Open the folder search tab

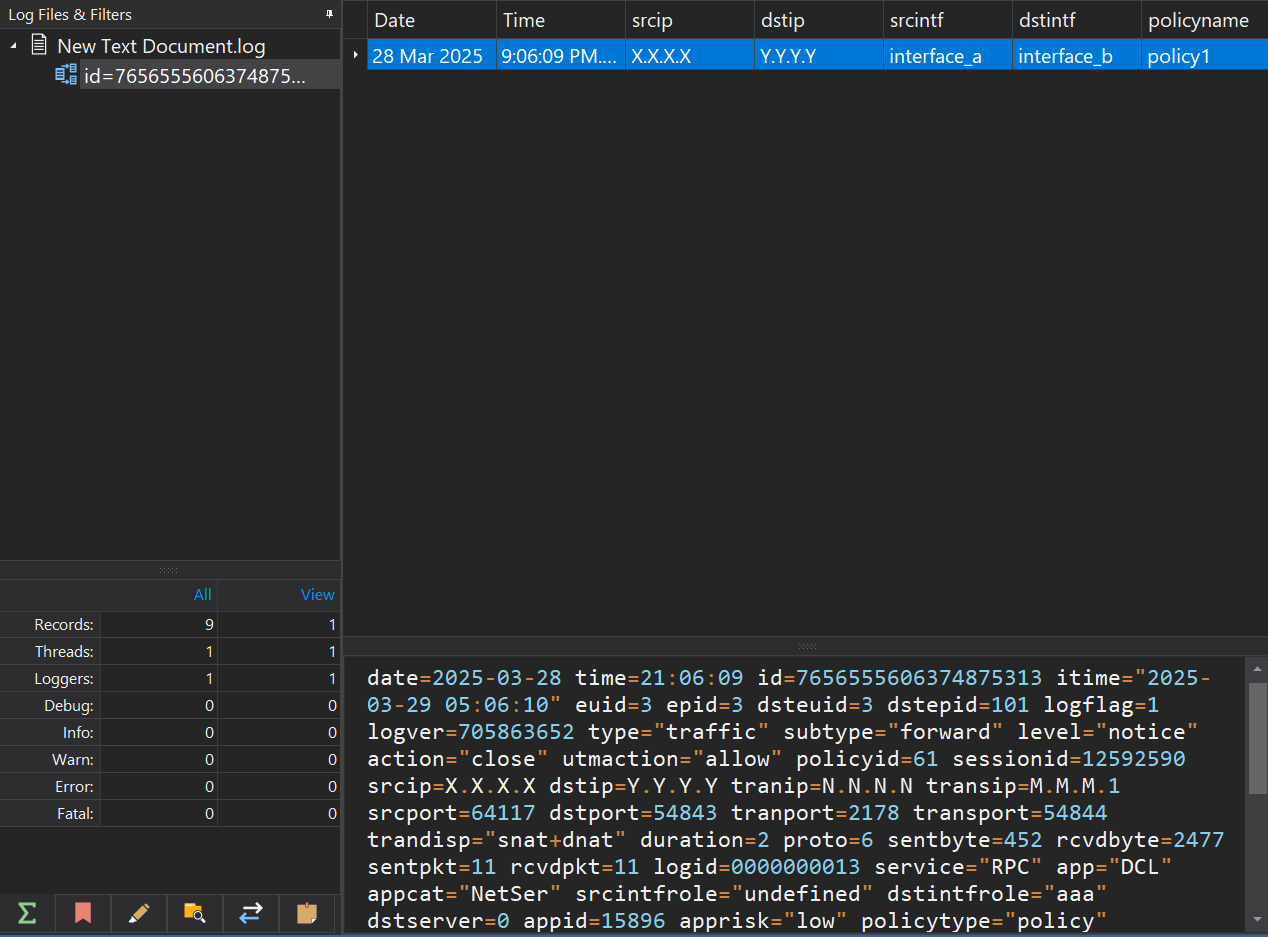(x=195, y=912)
